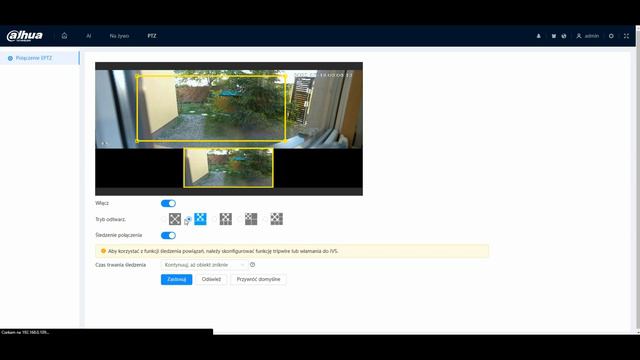Image resolution: width=640 pixels, height=360 pixels.
Task: Click the main camera video preview
Action: click(229, 109)
